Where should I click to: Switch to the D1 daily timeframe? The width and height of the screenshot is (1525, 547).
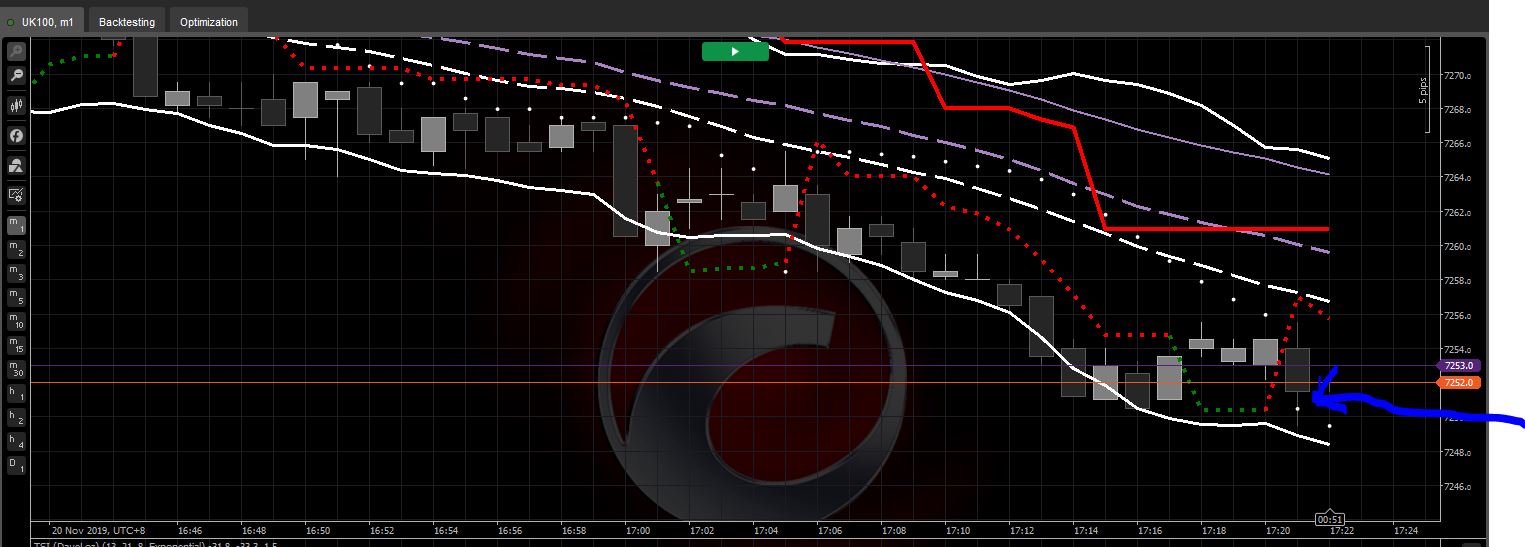click(x=16, y=465)
